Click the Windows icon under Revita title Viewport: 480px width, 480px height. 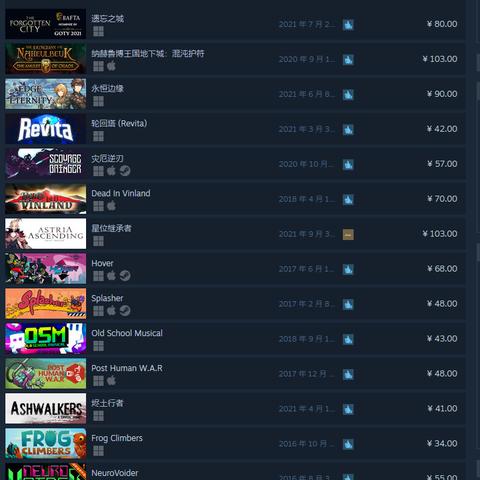[98, 136]
